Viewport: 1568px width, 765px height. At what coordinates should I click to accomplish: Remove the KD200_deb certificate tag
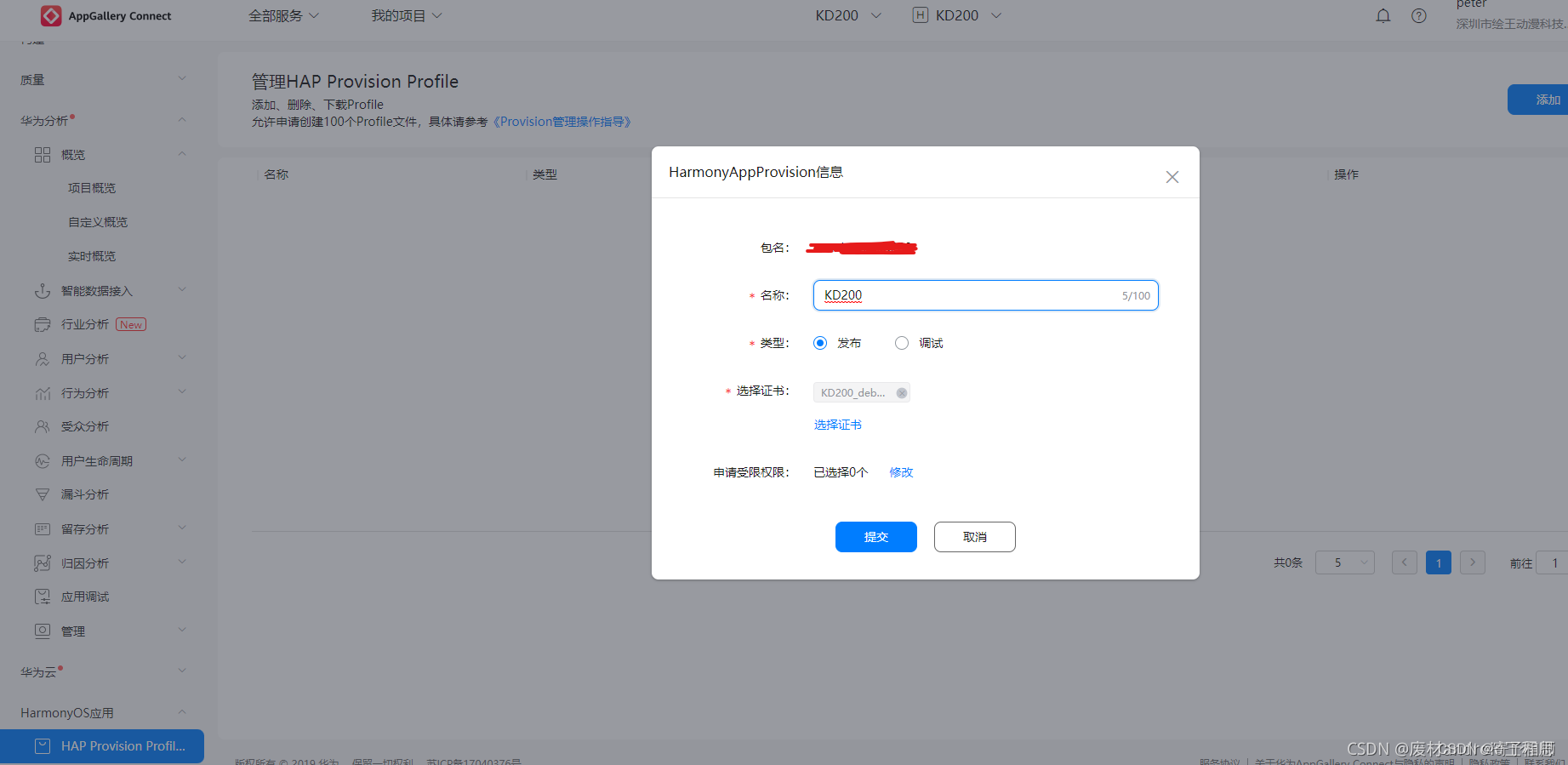pyautogui.click(x=902, y=392)
